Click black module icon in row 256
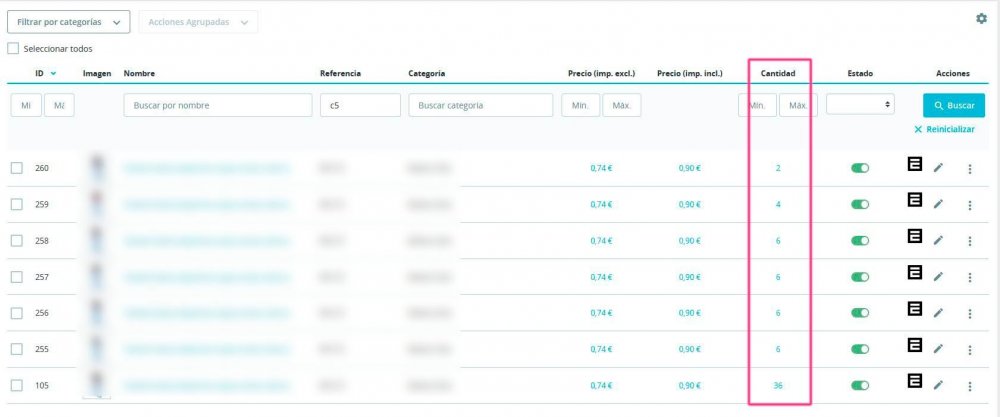The image size is (1000, 417). click(915, 309)
